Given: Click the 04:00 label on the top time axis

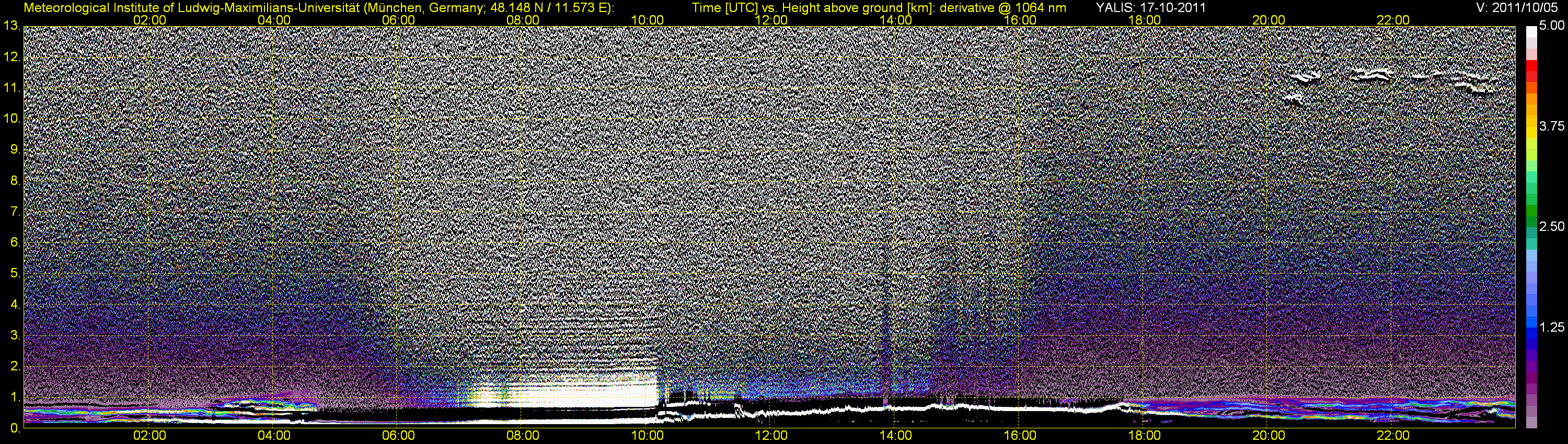Looking at the screenshot, I should coord(274,20).
